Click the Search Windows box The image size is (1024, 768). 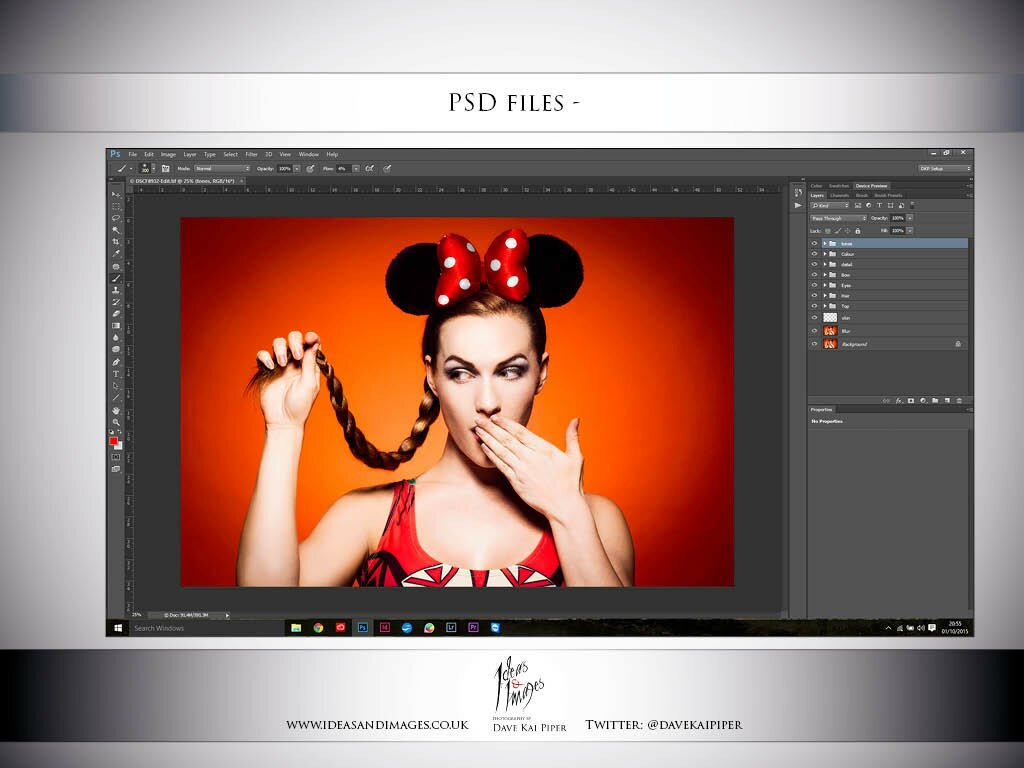(x=205, y=628)
